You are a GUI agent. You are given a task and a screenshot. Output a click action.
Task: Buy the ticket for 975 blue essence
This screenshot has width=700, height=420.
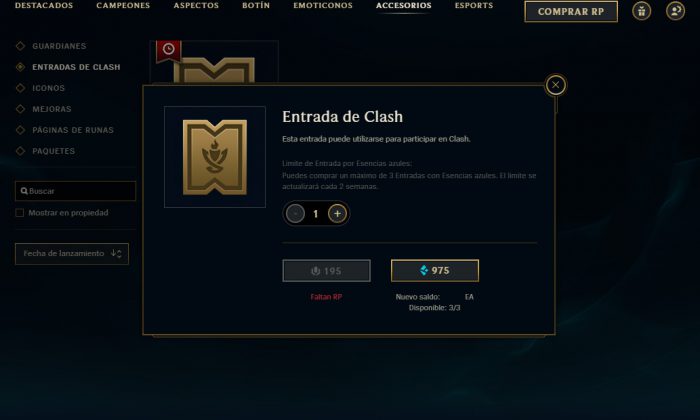(x=435, y=270)
